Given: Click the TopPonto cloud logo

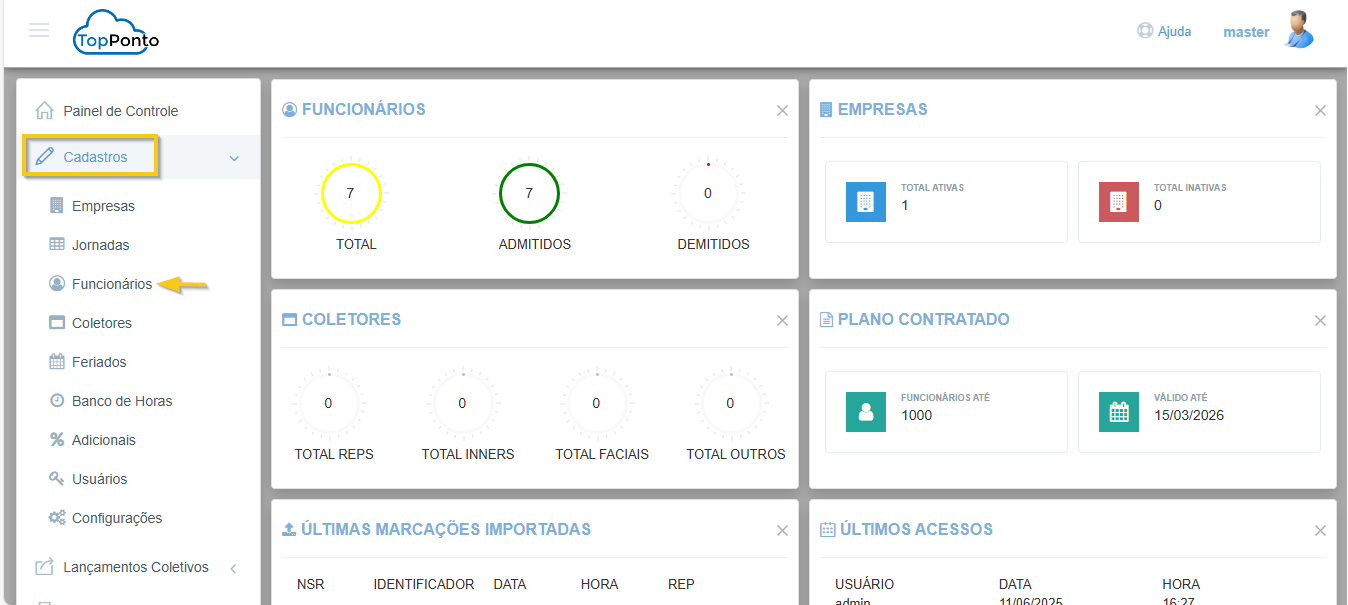Looking at the screenshot, I should [116, 33].
